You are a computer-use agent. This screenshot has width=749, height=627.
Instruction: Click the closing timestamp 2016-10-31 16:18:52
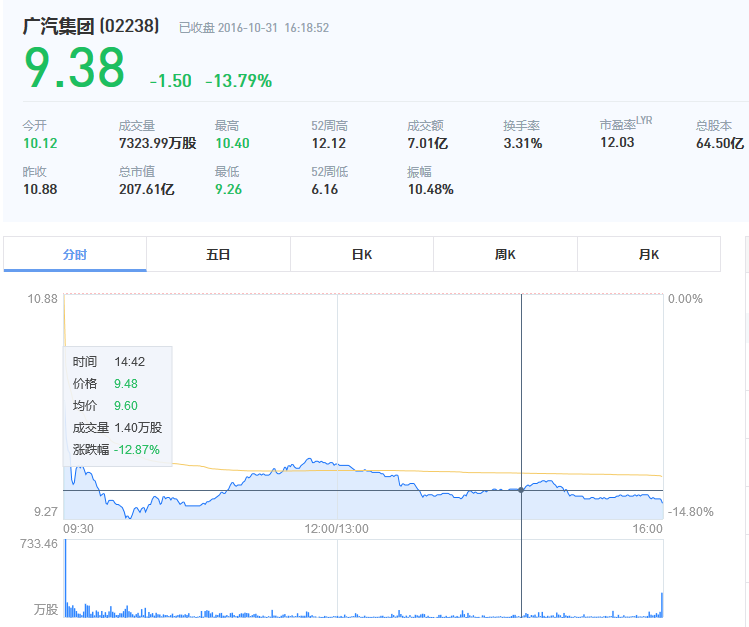(273, 28)
